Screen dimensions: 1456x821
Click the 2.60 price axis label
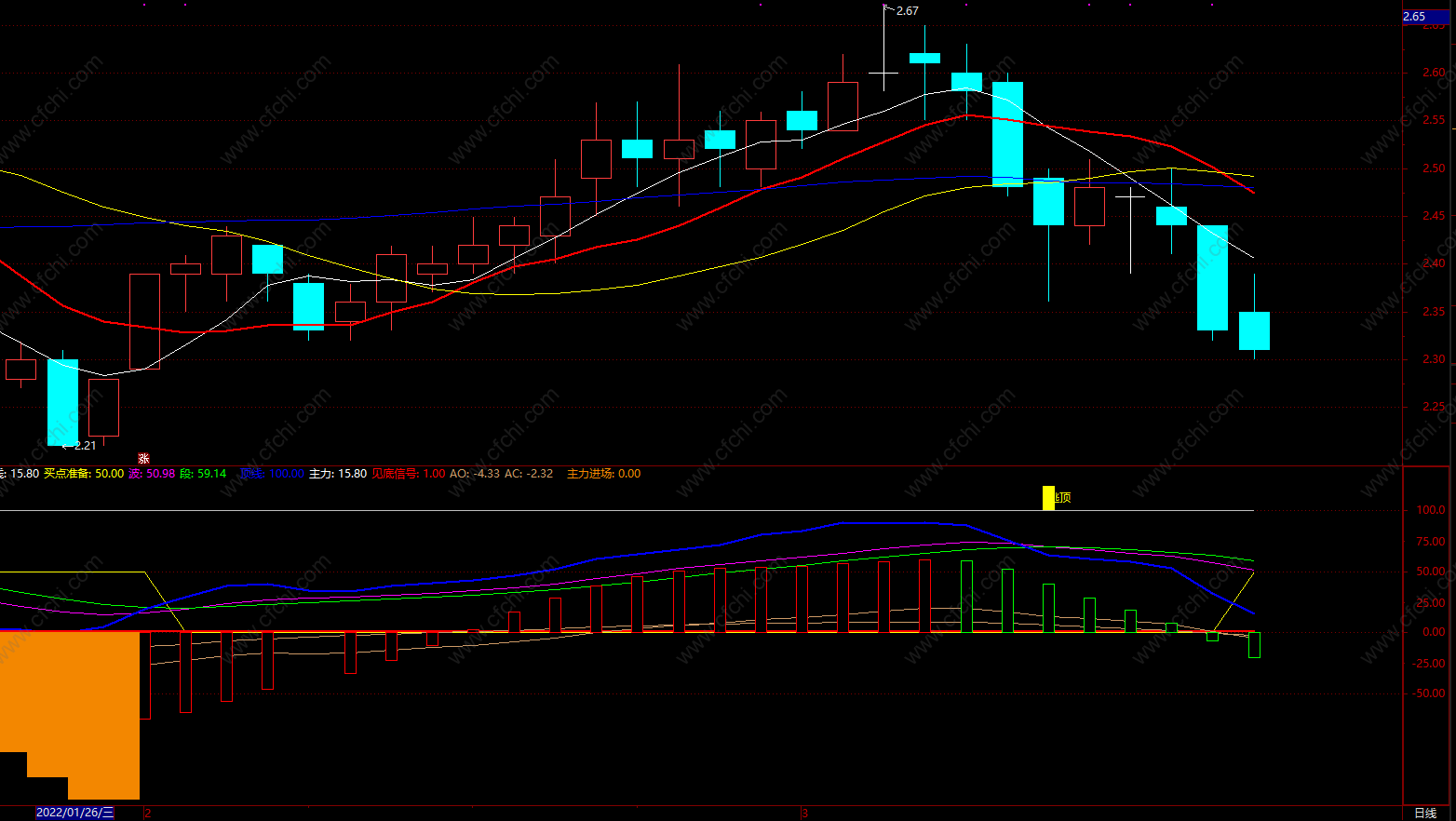tap(1434, 73)
